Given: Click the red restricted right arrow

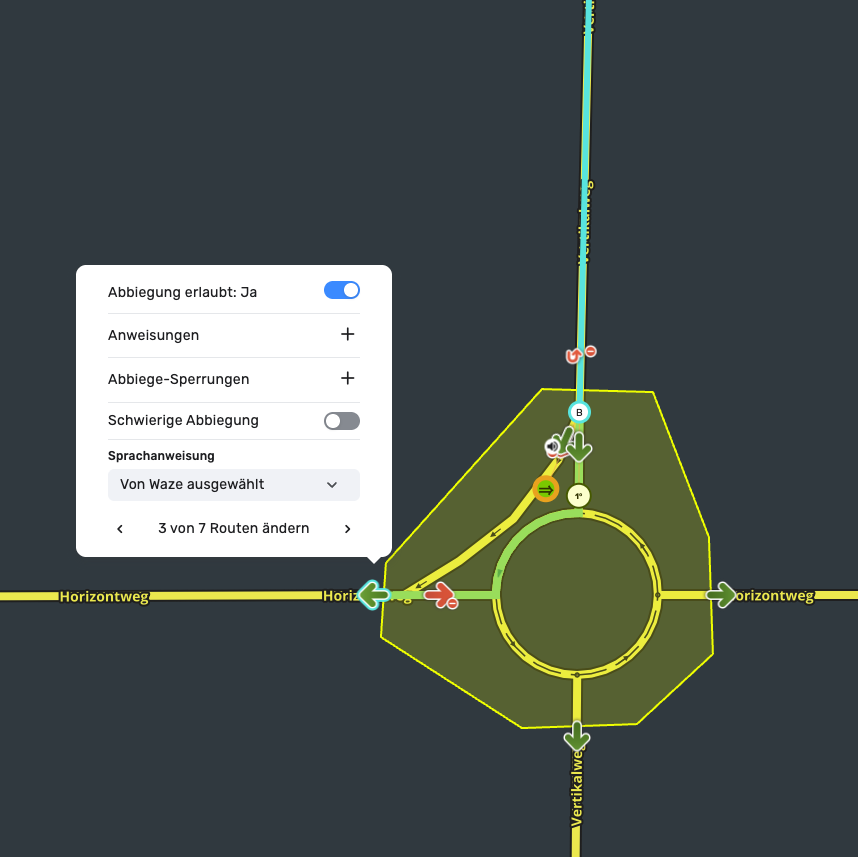Looking at the screenshot, I should (x=438, y=597).
